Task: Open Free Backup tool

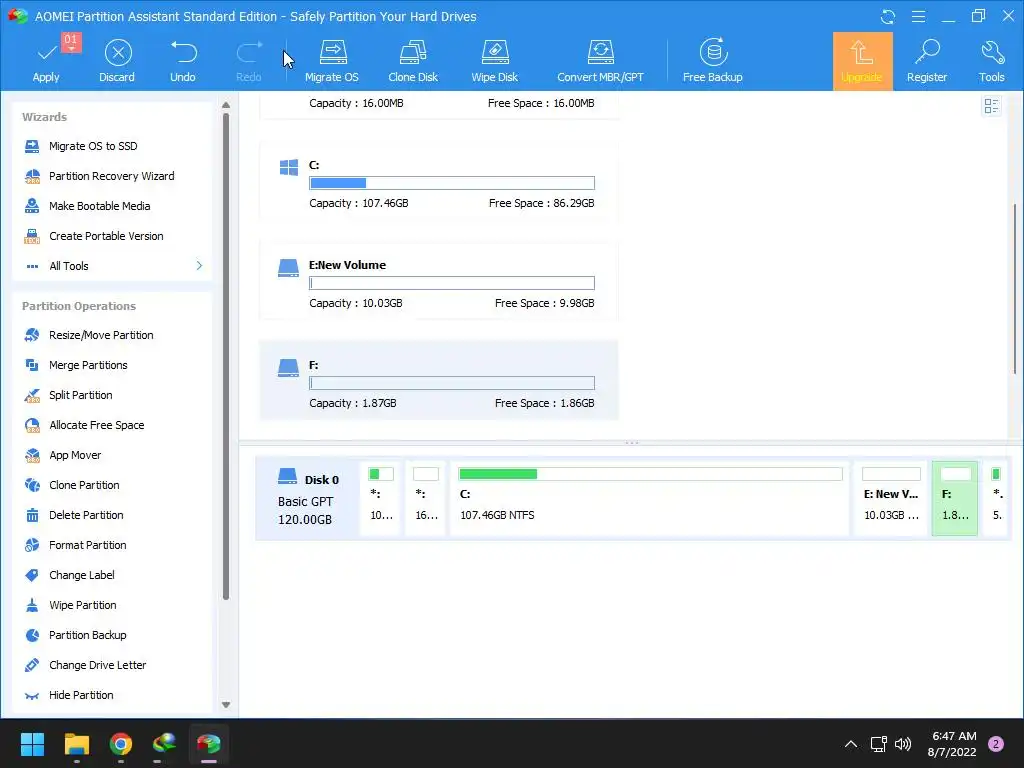Action: coord(712,61)
